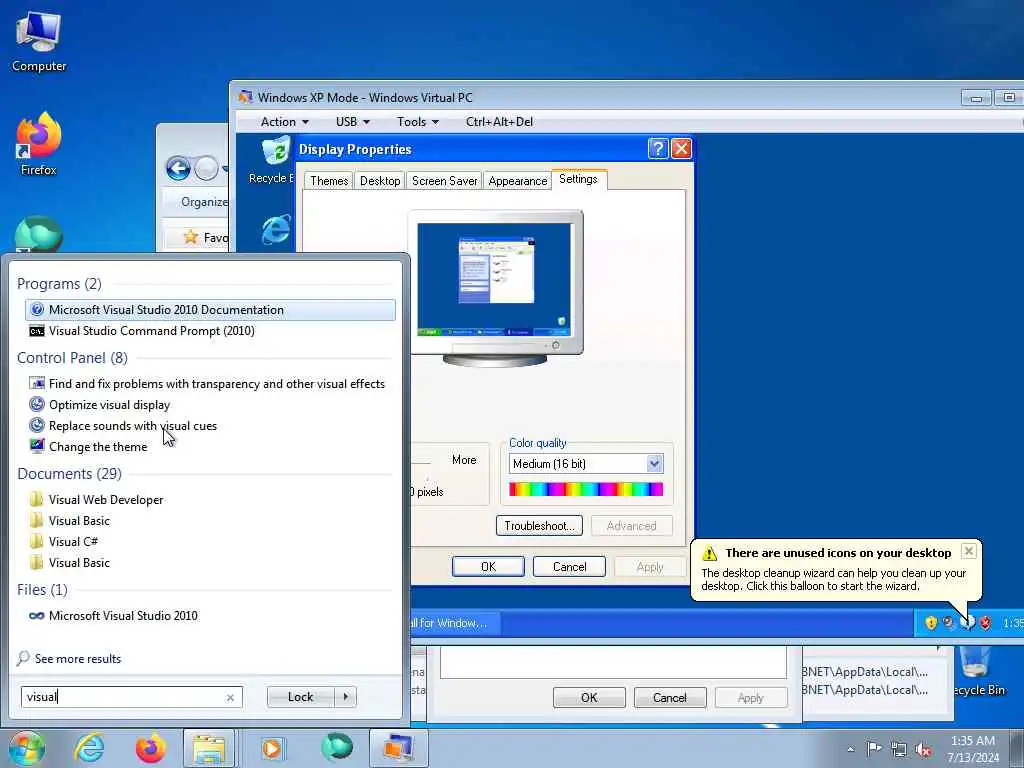Switch to the Themes tab

point(328,181)
